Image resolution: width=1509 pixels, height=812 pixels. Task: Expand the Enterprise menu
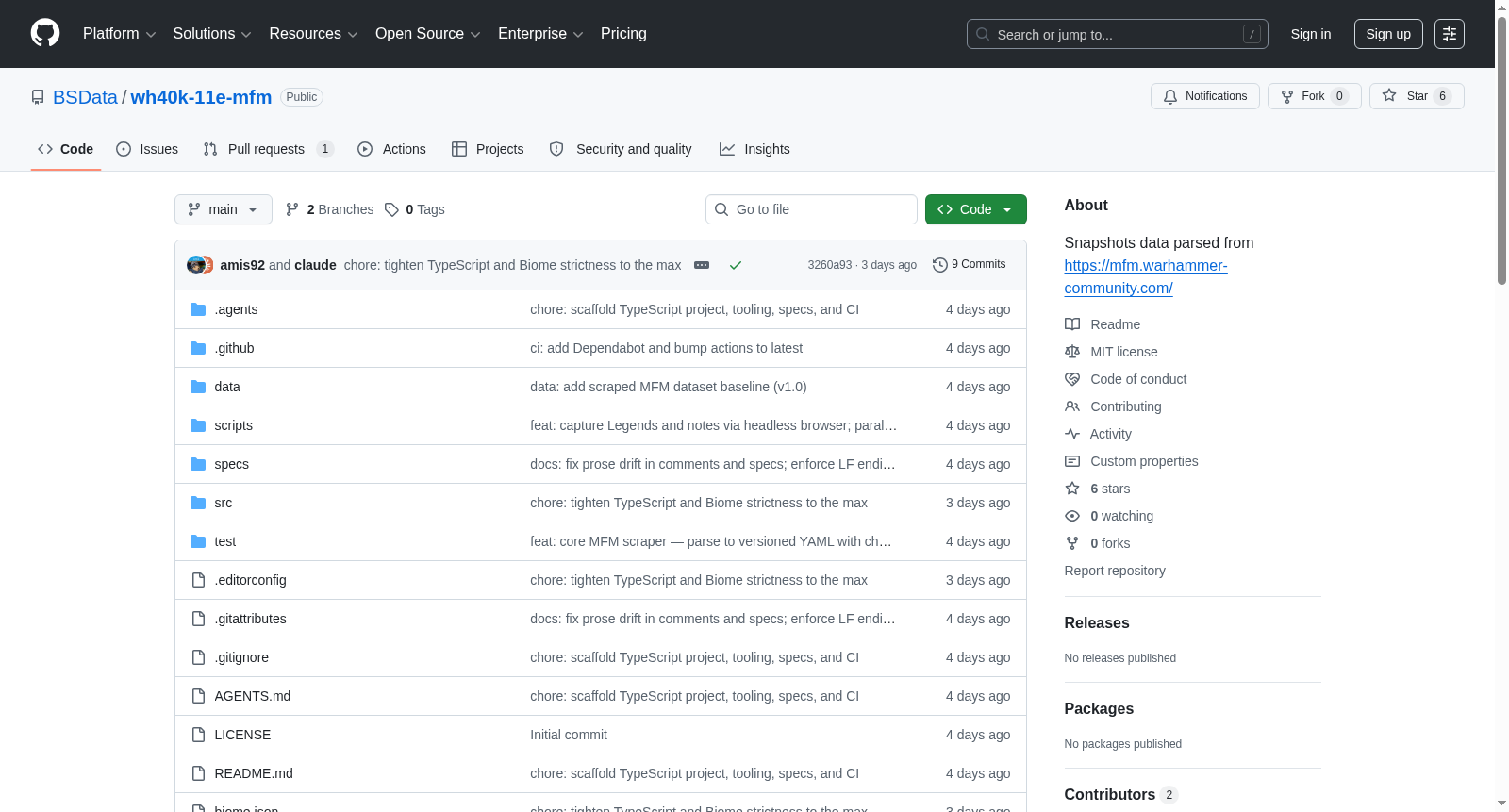pos(540,34)
